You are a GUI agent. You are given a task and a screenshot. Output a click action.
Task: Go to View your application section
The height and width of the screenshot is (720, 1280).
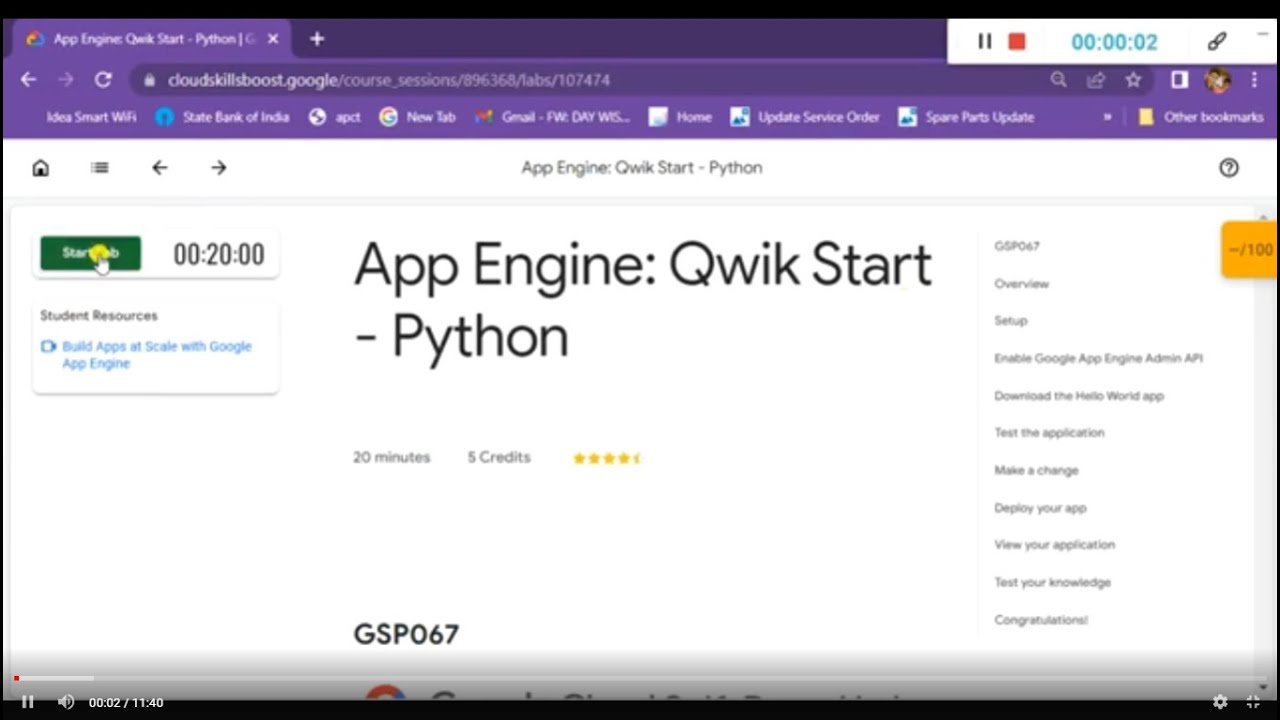tap(1054, 545)
